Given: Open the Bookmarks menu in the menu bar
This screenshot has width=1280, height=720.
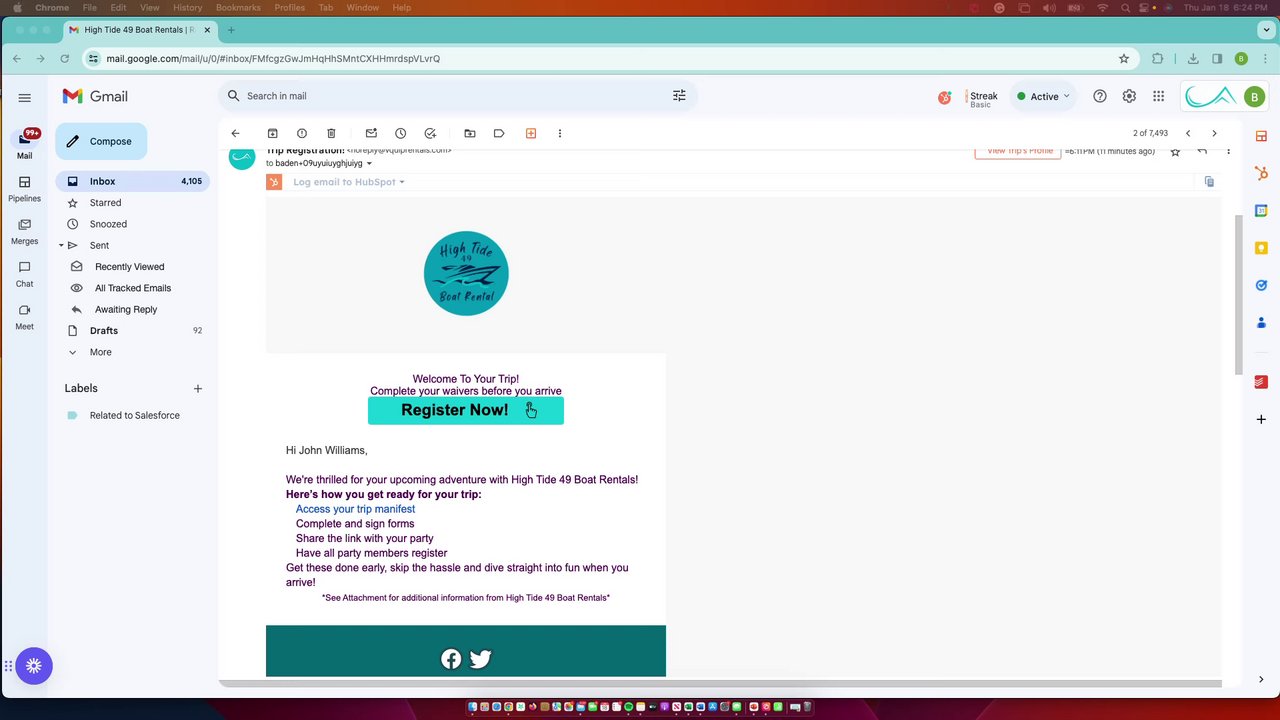Looking at the screenshot, I should (x=238, y=8).
